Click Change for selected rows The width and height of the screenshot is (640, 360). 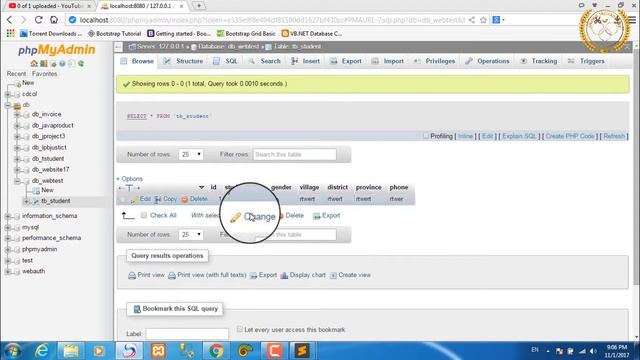[253, 217]
